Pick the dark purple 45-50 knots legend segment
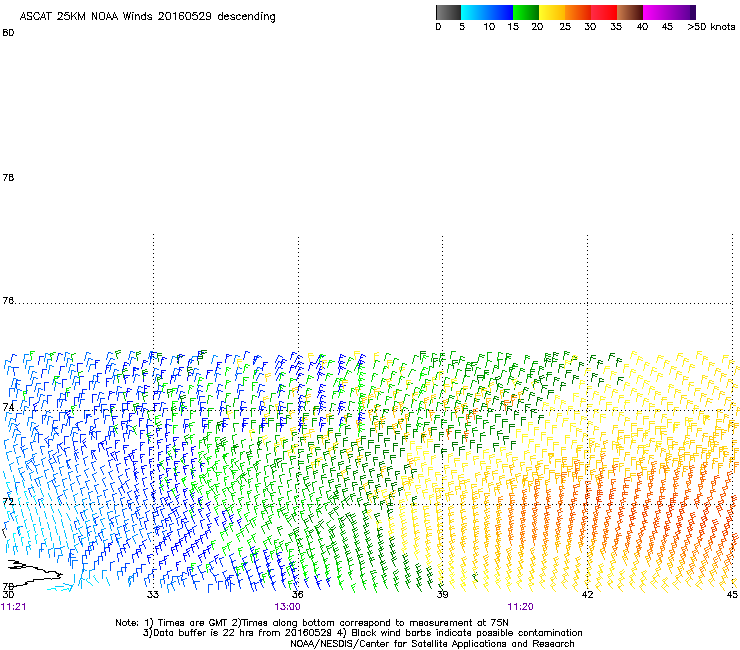740x650 pixels. [x=682, y=12]
